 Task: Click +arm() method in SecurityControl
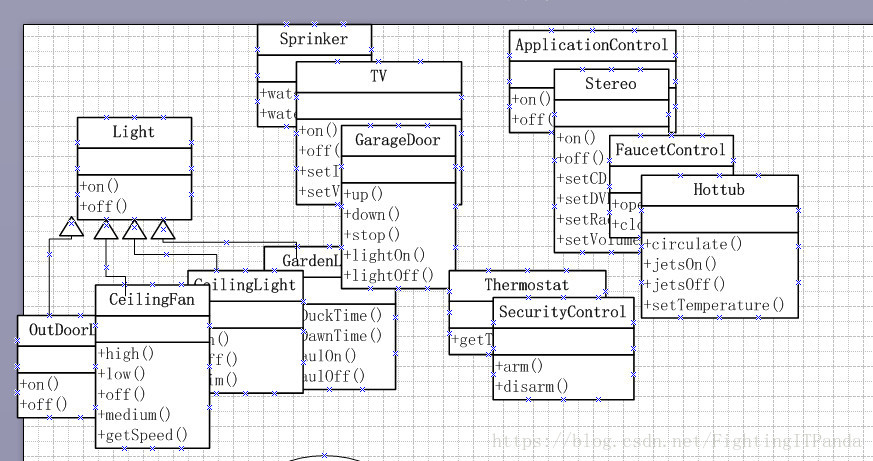[x=519, y=366]
